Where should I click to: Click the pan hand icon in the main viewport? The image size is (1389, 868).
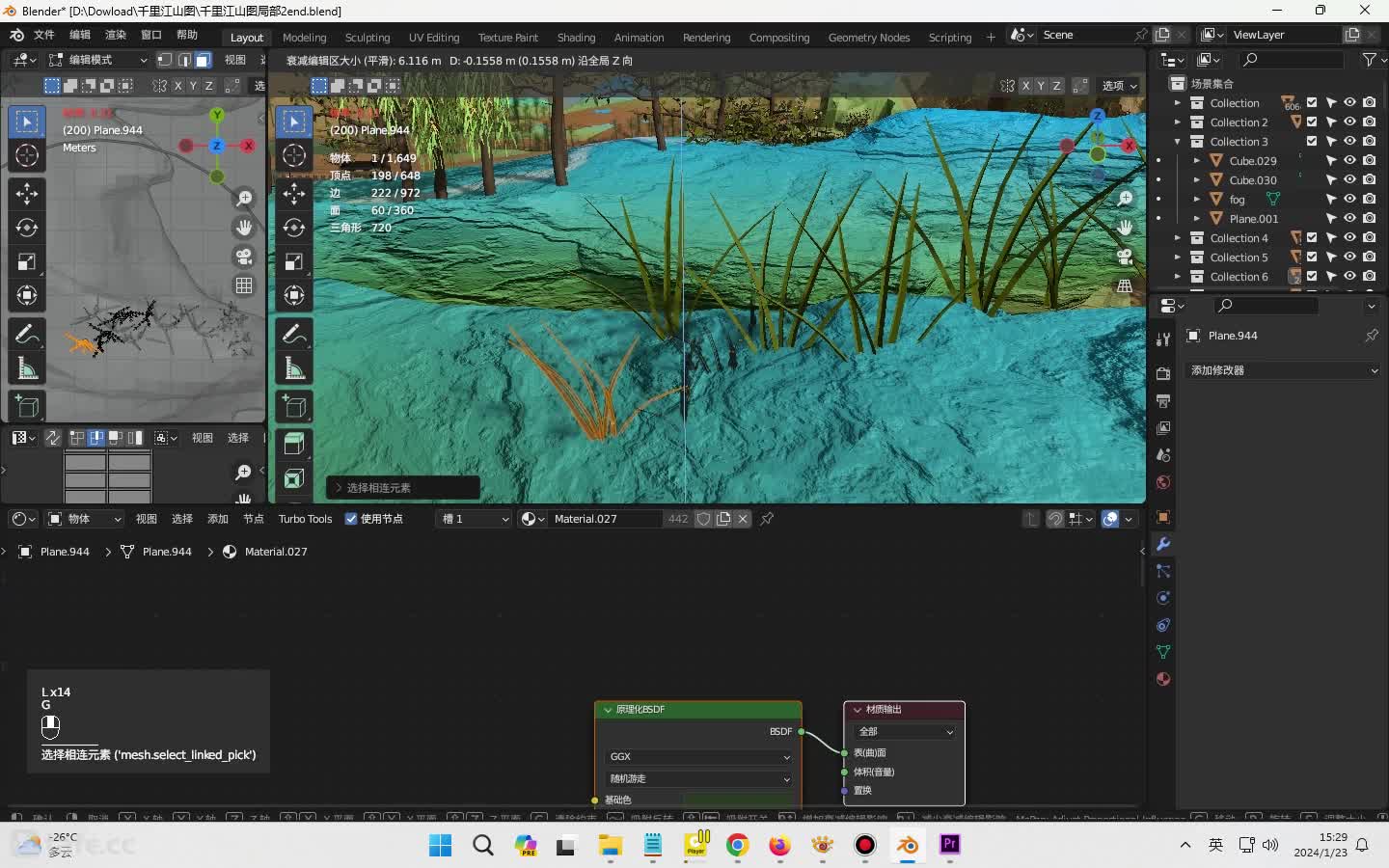pos(1125,228)
